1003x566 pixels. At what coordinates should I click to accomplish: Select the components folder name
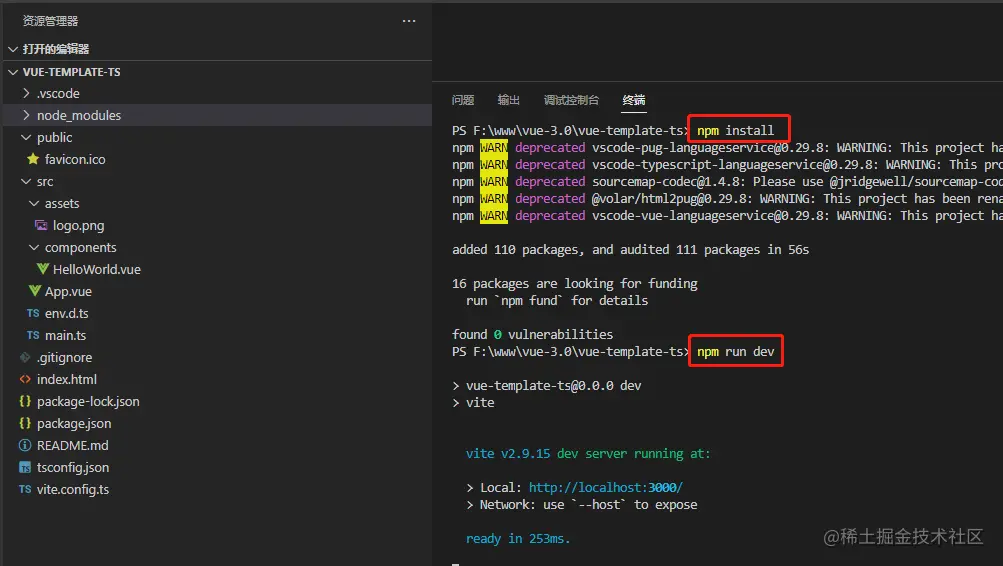(81, 248)
